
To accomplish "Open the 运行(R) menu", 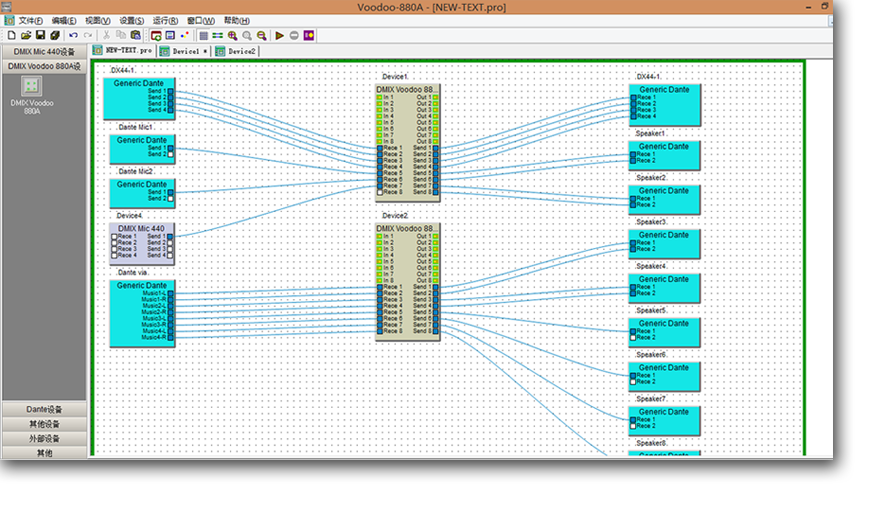I will pyautogui.click(x=166, y=21).
